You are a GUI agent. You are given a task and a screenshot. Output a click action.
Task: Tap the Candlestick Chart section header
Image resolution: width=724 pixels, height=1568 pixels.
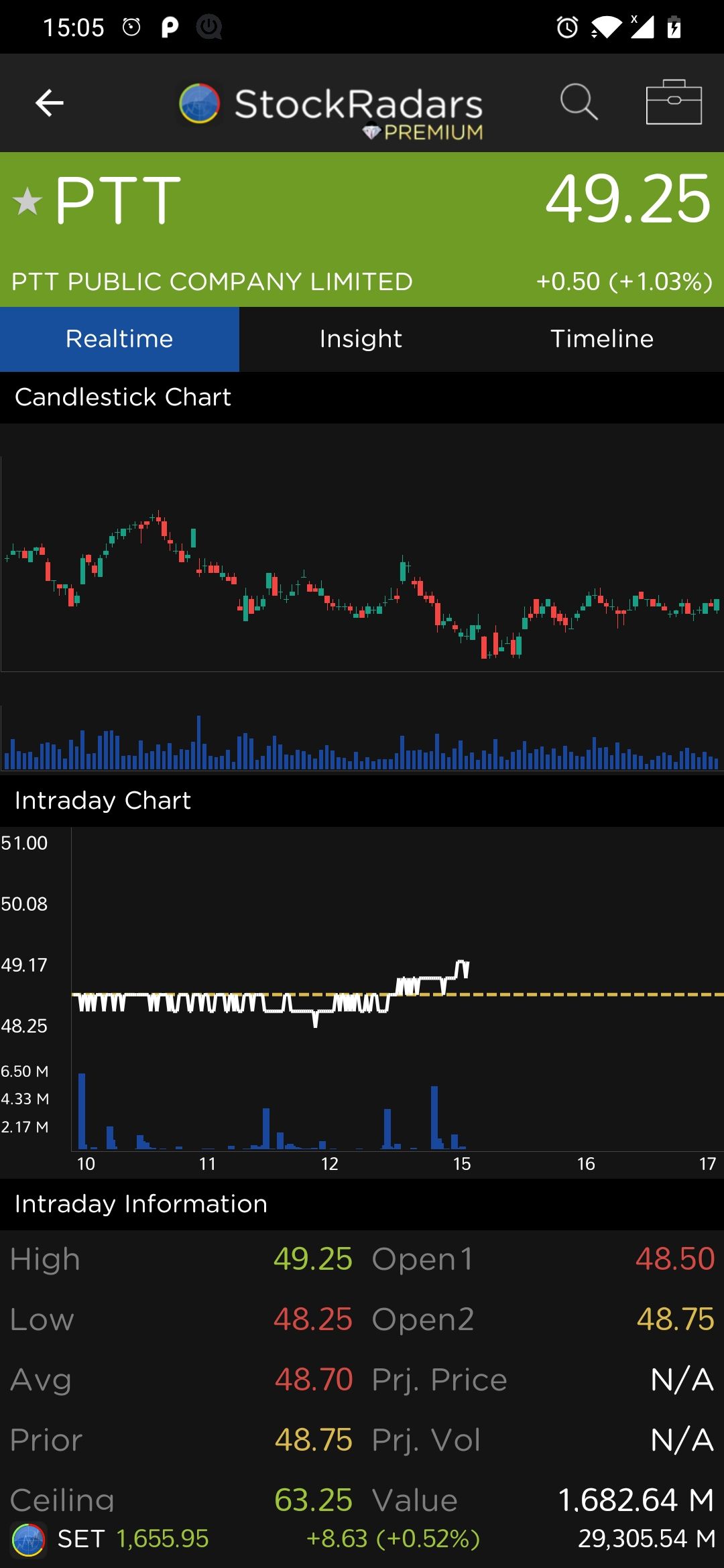(123, 397)
